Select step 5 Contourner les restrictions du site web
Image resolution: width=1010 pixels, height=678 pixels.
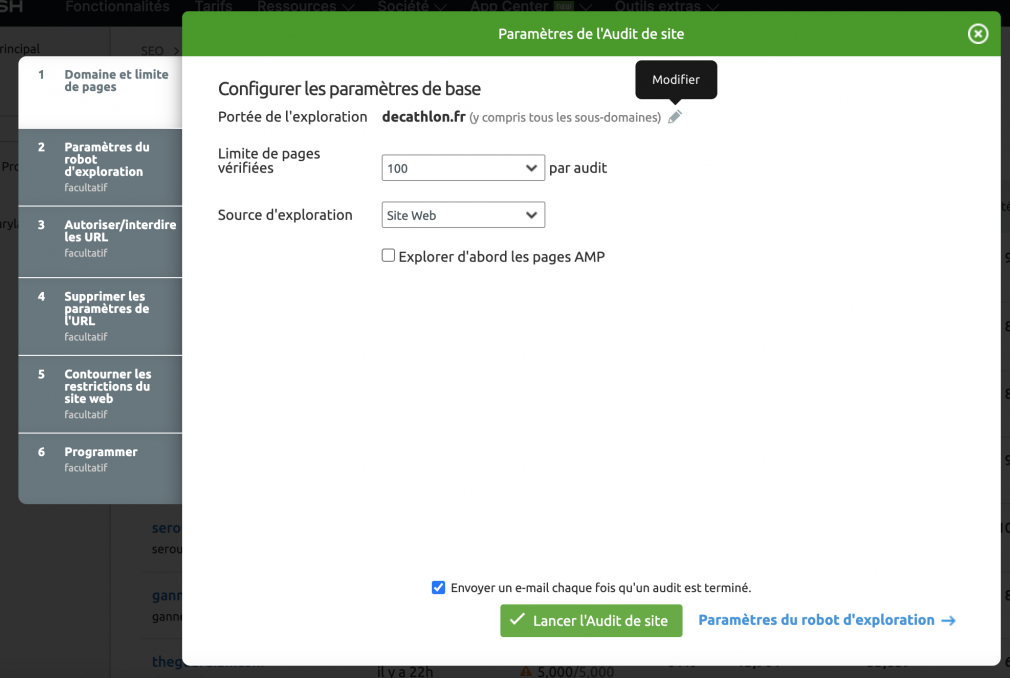[100, 394]
